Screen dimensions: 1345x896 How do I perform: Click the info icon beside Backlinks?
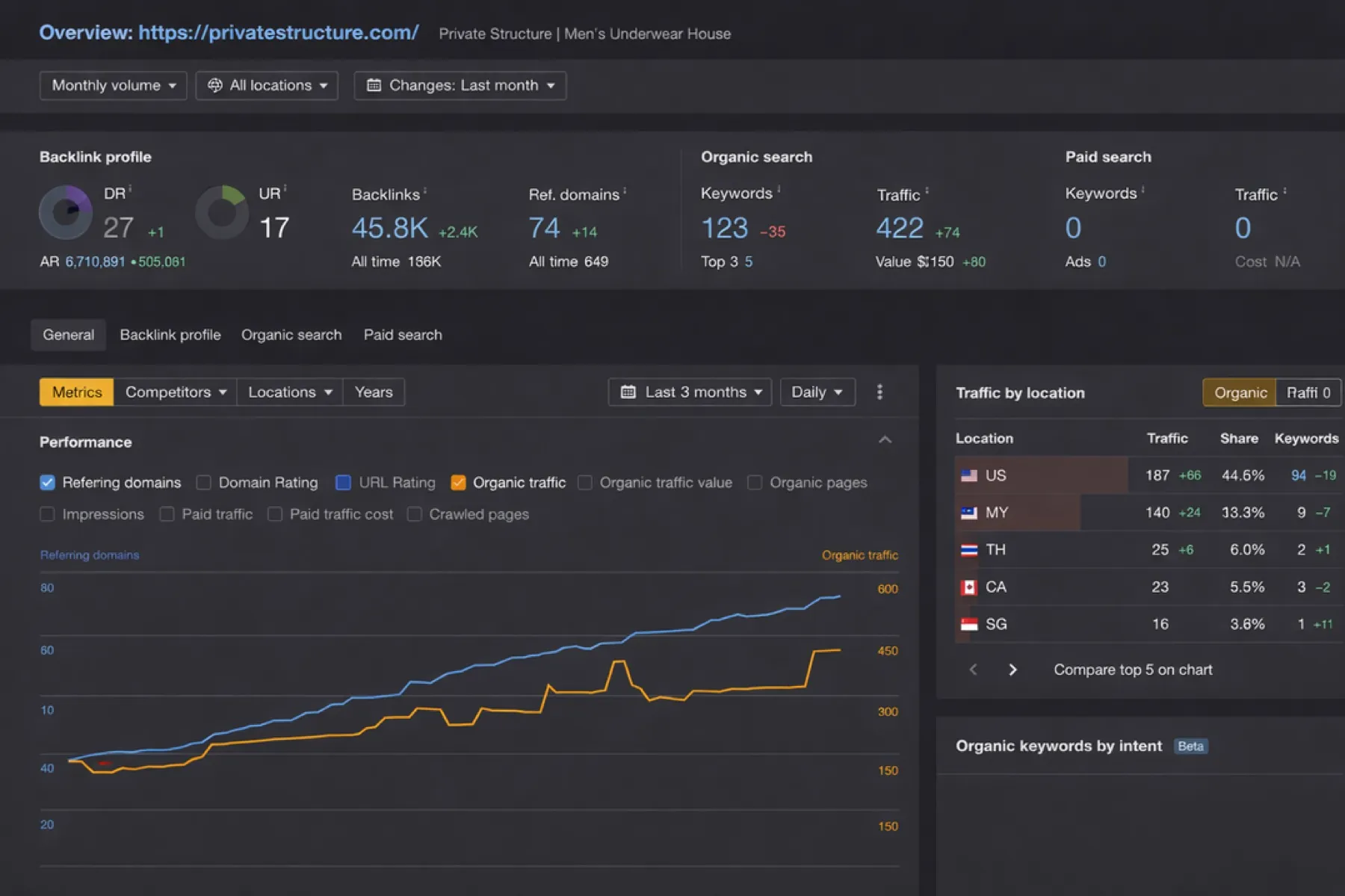425,191
